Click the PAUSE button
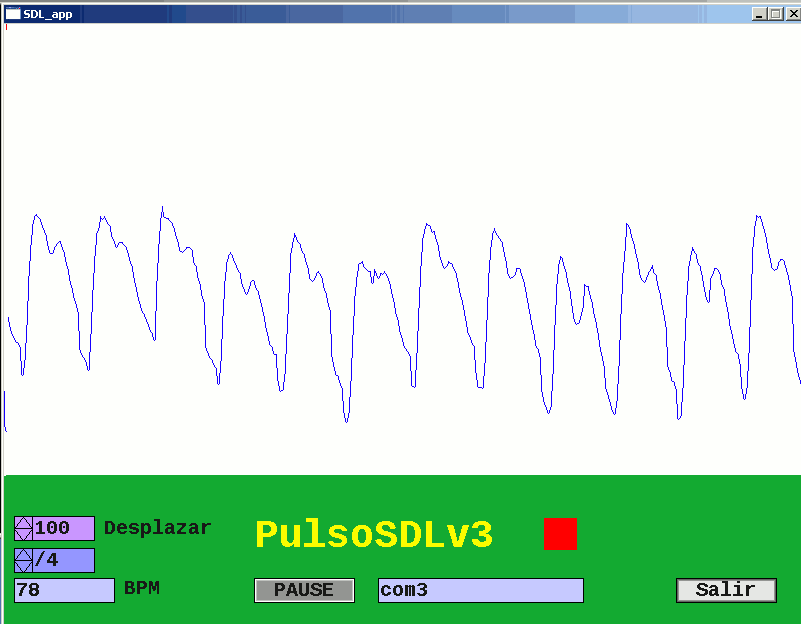 coord(304,590)
